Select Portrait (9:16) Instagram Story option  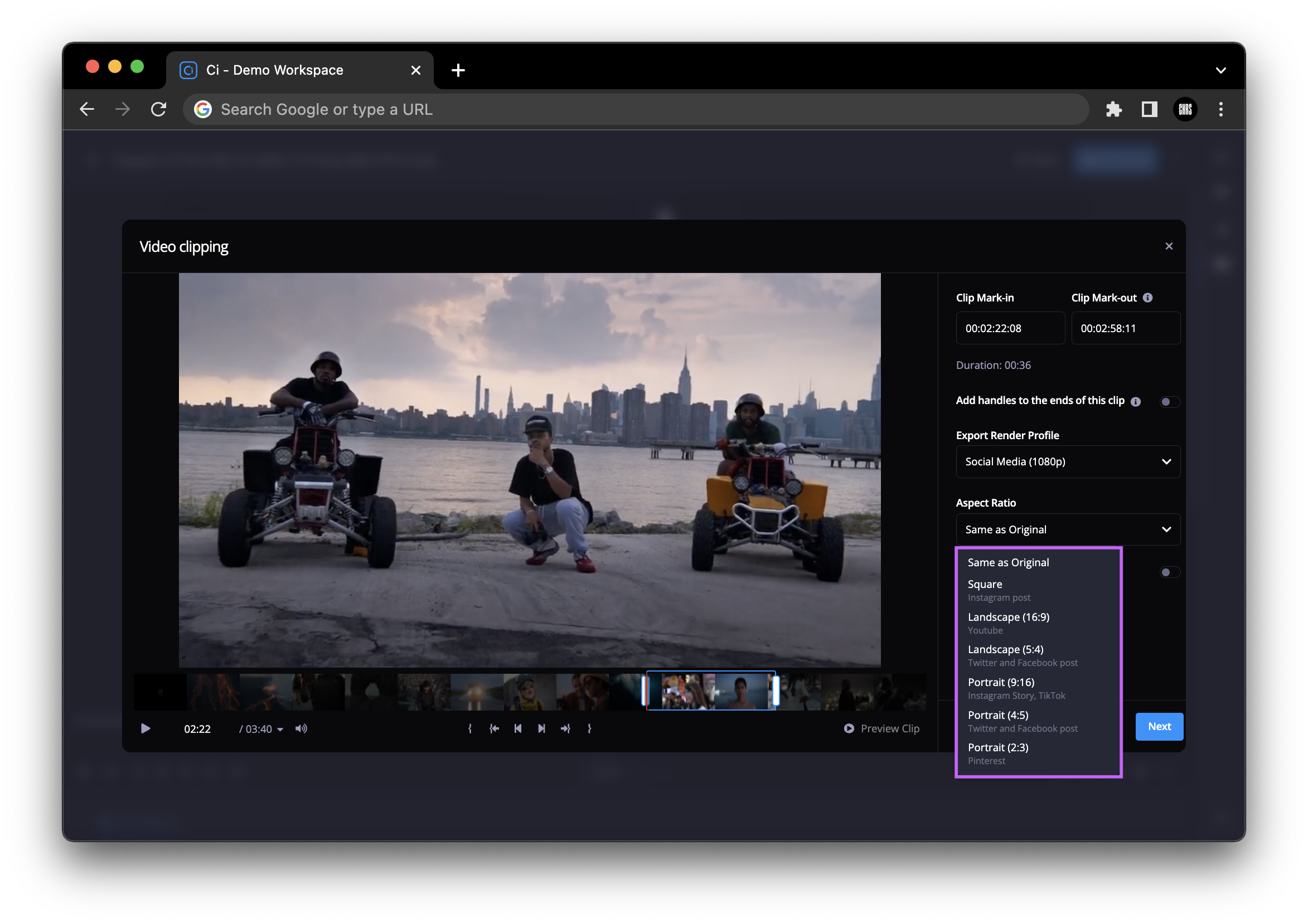(x=1038, y=688)
